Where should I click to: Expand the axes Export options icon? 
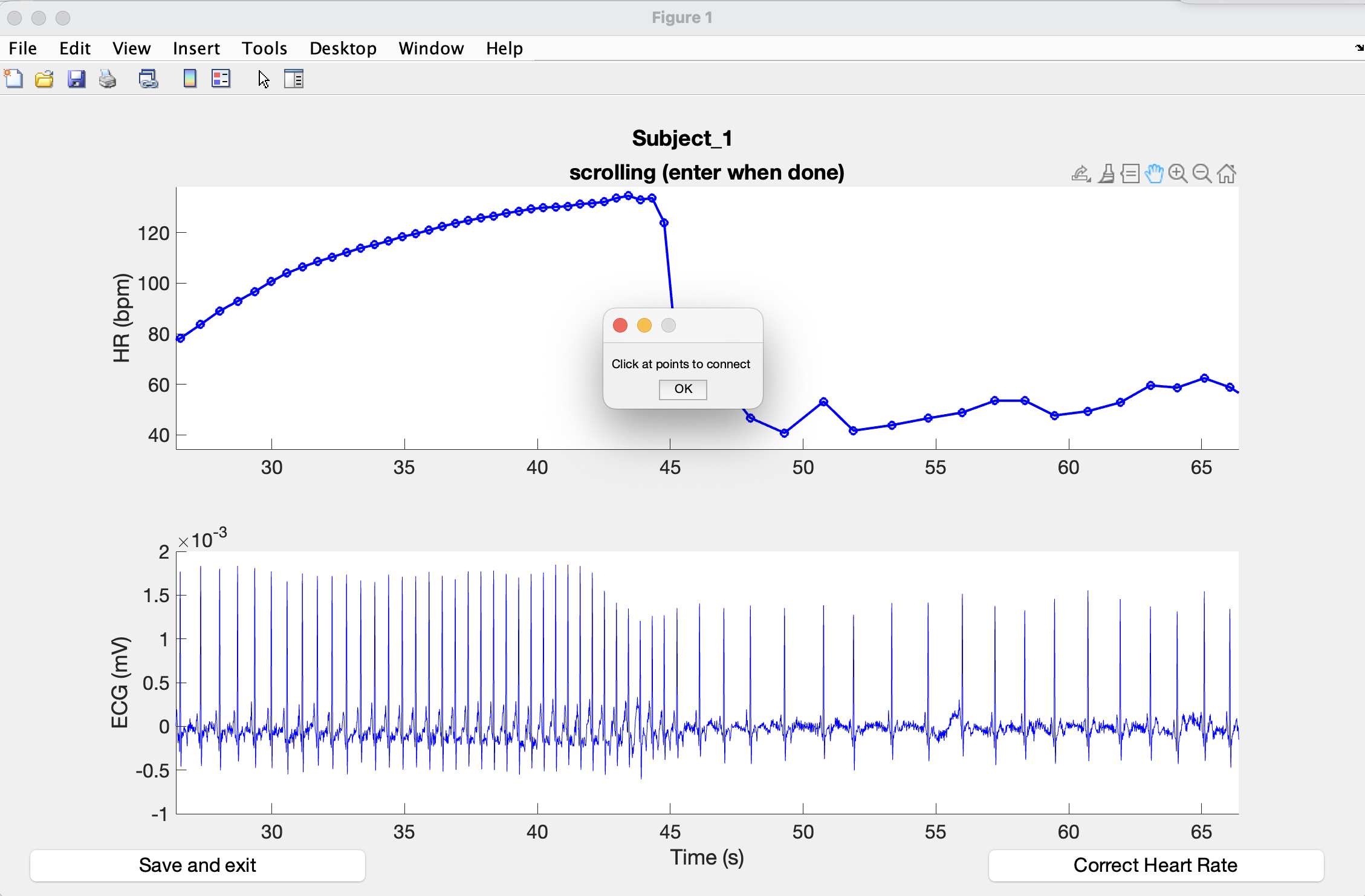[x=1081, y=174]
